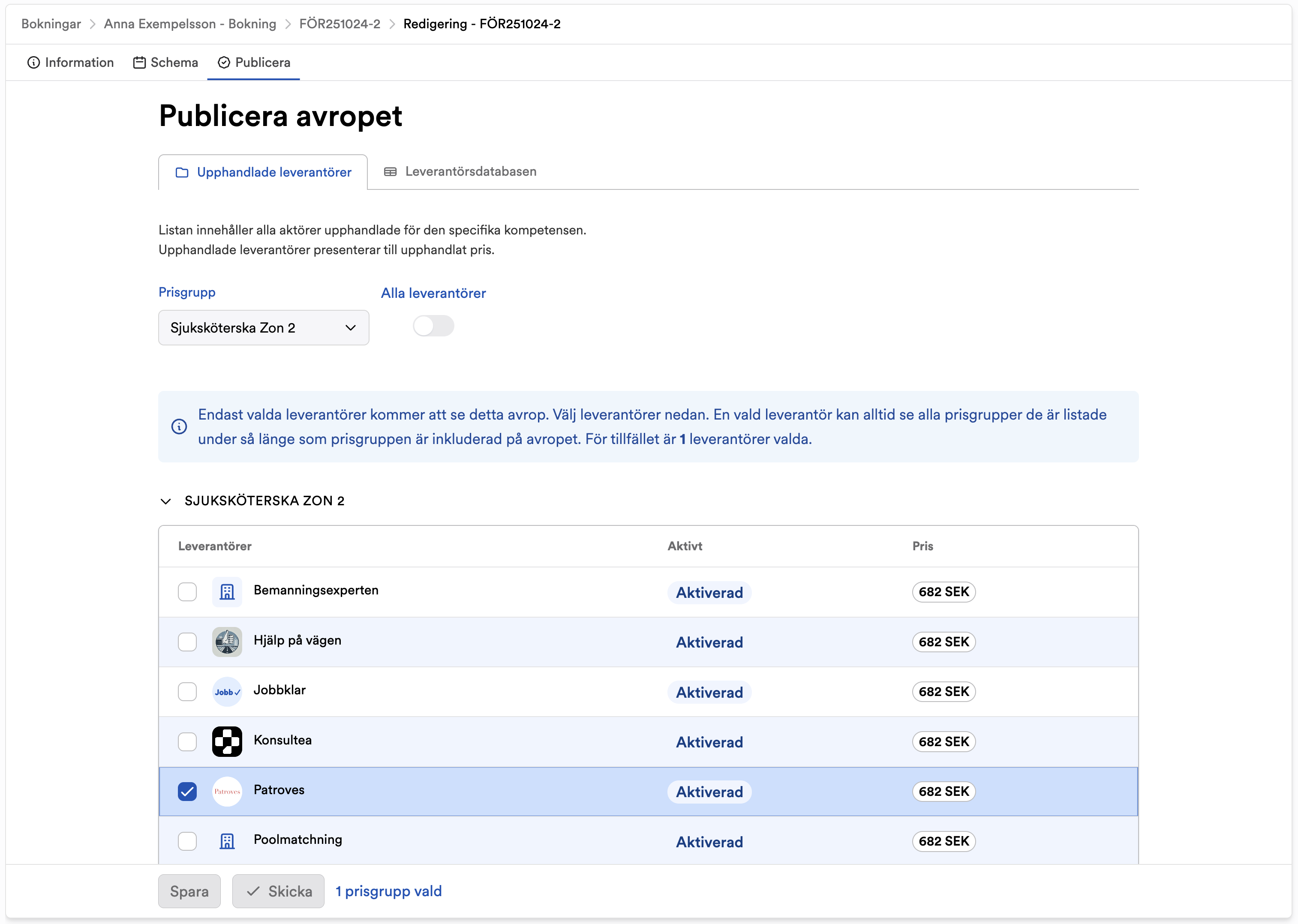Click the check badge icon beside Publicera
The width and height of the screenshot is (1298, 924).
[224, 63]
